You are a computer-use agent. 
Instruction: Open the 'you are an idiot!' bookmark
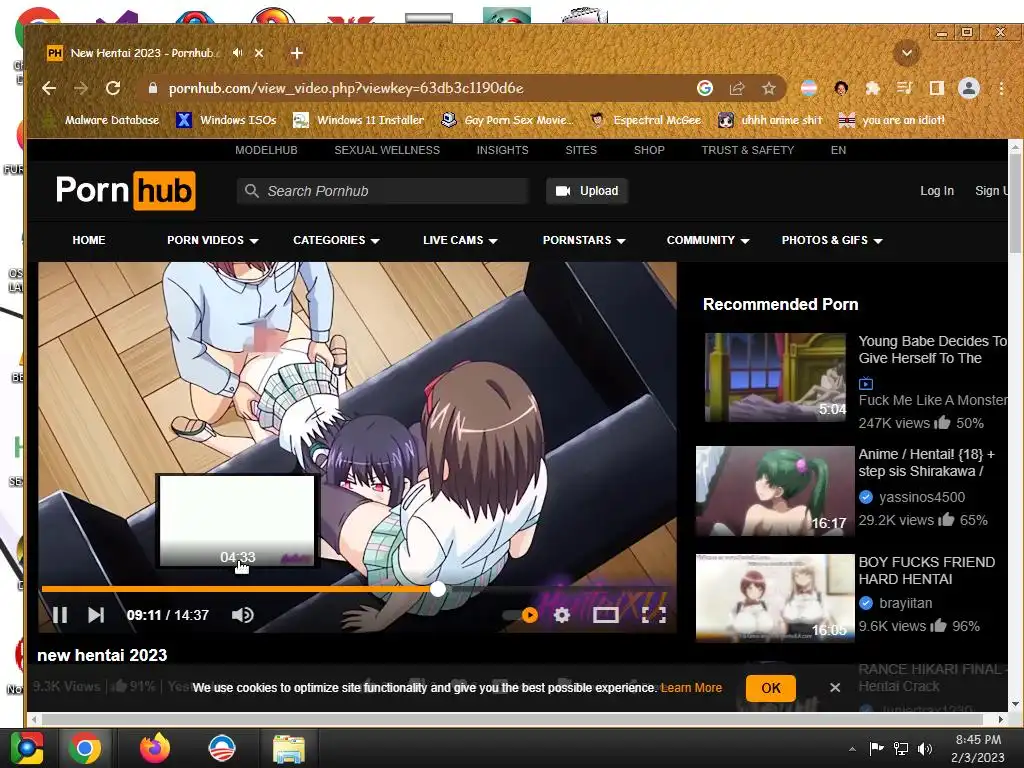coord(892,120)
